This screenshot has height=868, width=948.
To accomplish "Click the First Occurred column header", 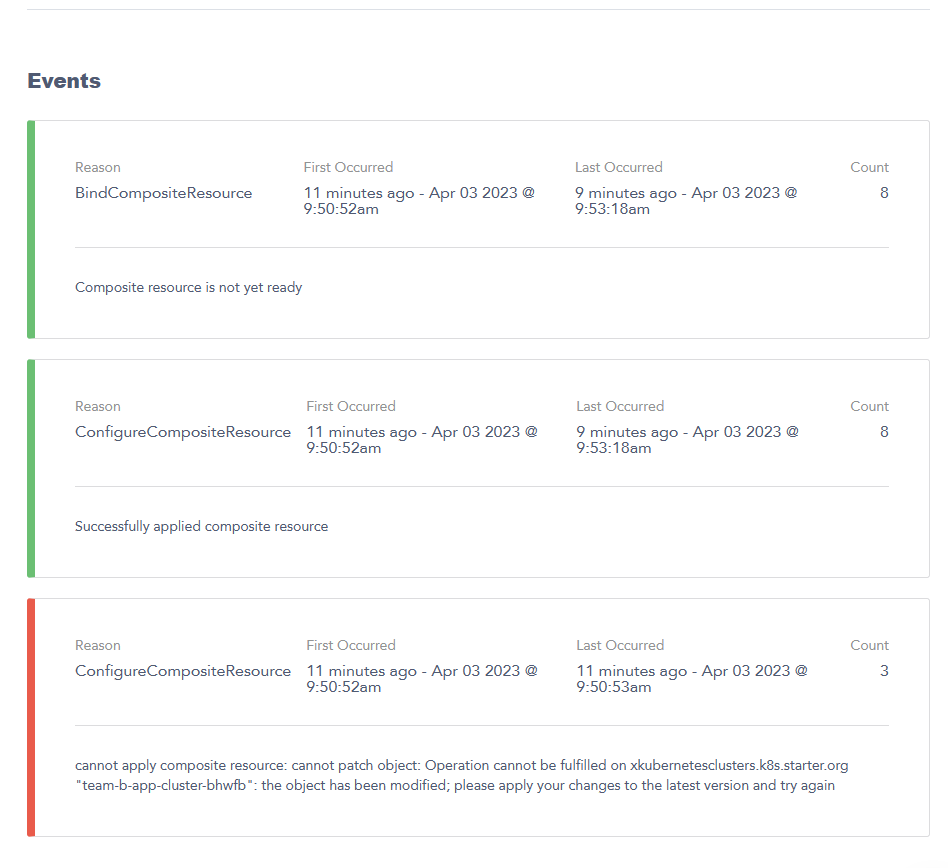I will click(x=348, y=167).
